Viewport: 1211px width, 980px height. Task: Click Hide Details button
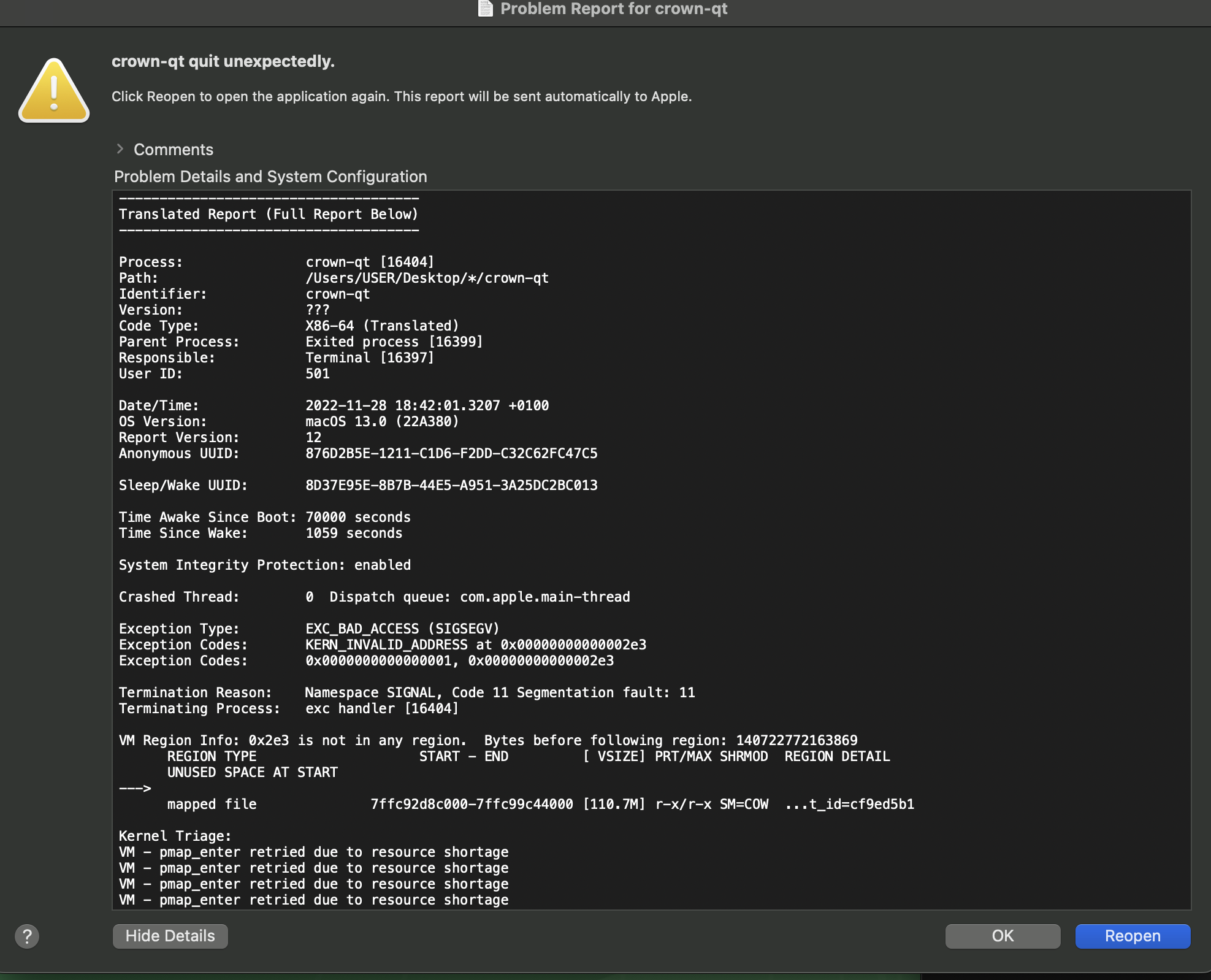(x=170, y=936)
